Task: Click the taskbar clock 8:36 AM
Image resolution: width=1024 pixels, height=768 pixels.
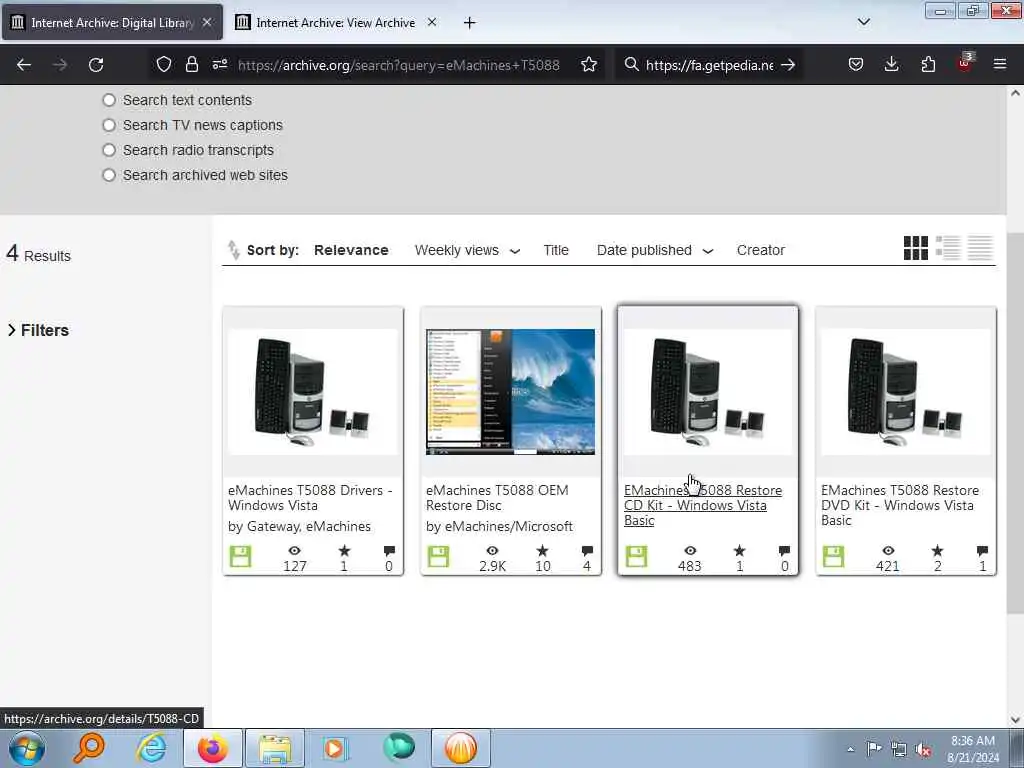Action: 973,749
